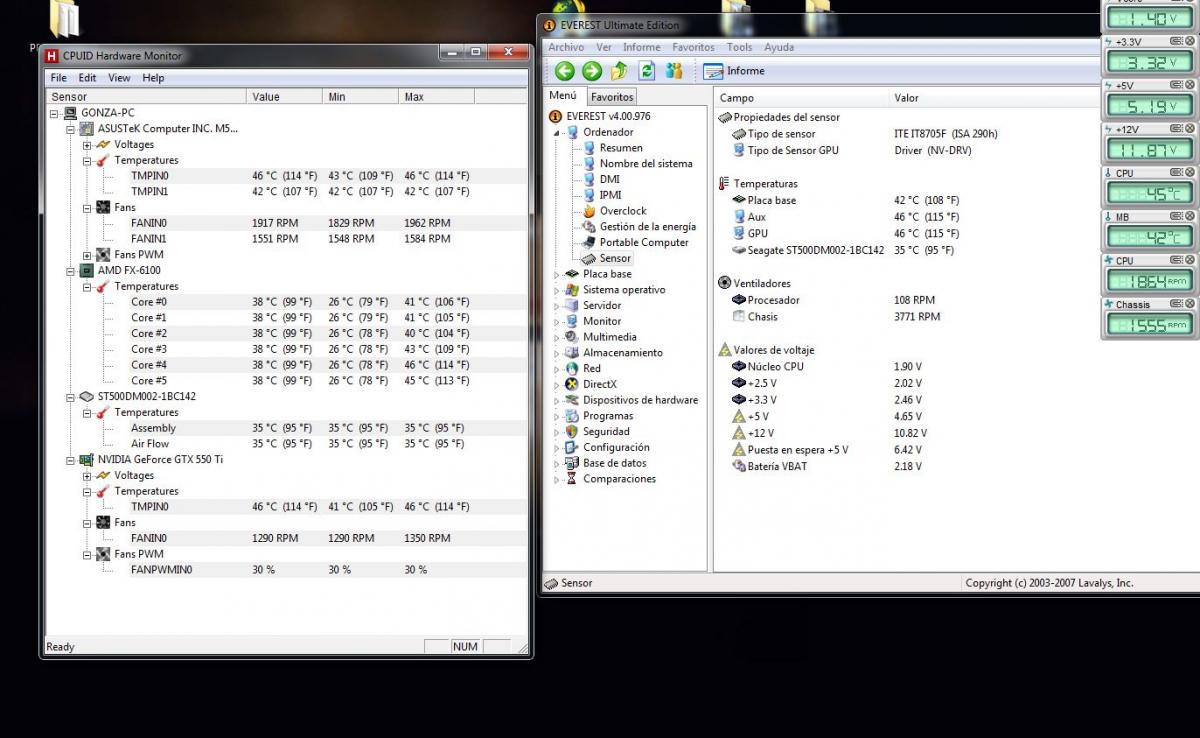Click the Comparaciones hourglass icon

tap(572, 479)
